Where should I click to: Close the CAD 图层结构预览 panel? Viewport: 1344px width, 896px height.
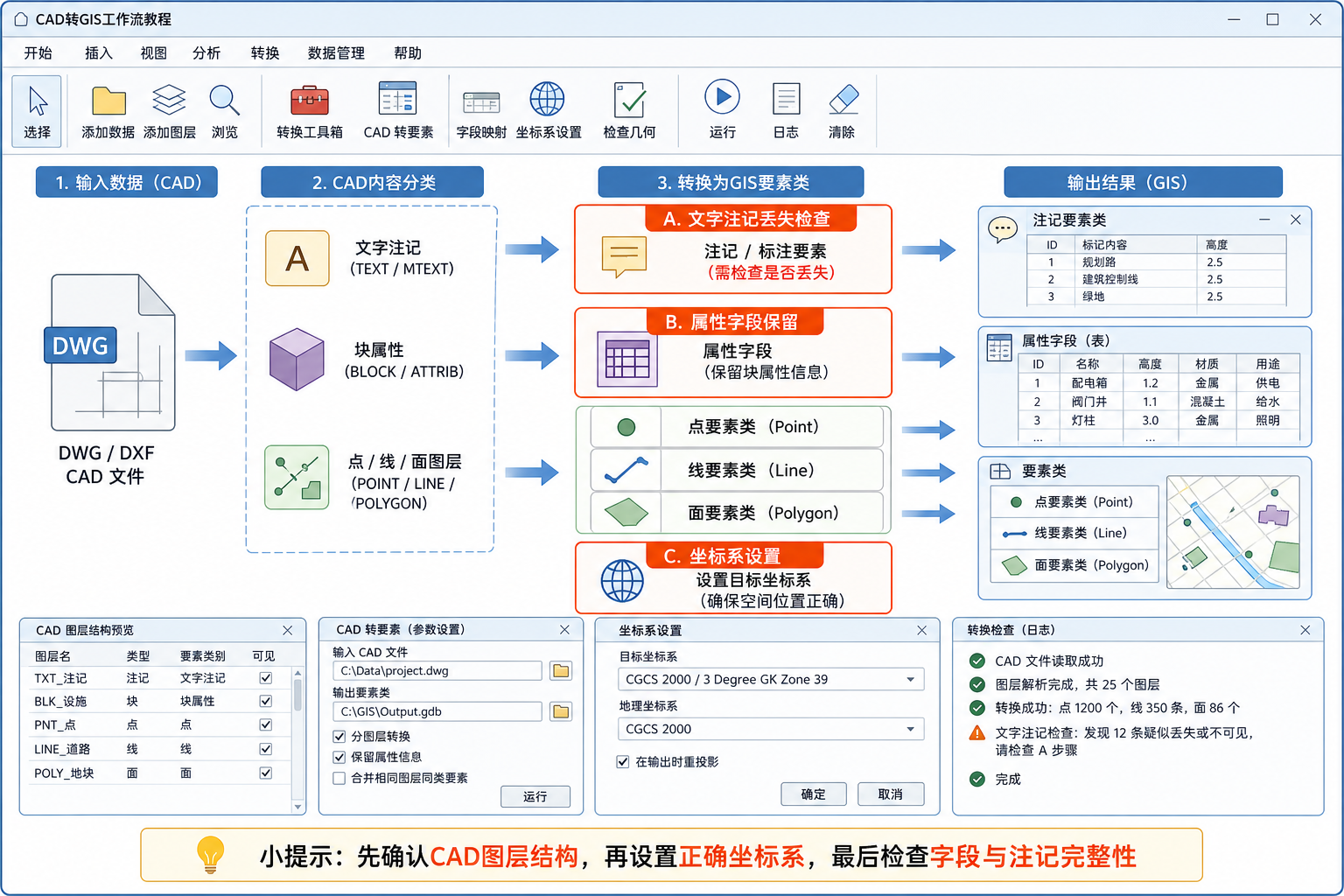288,630
